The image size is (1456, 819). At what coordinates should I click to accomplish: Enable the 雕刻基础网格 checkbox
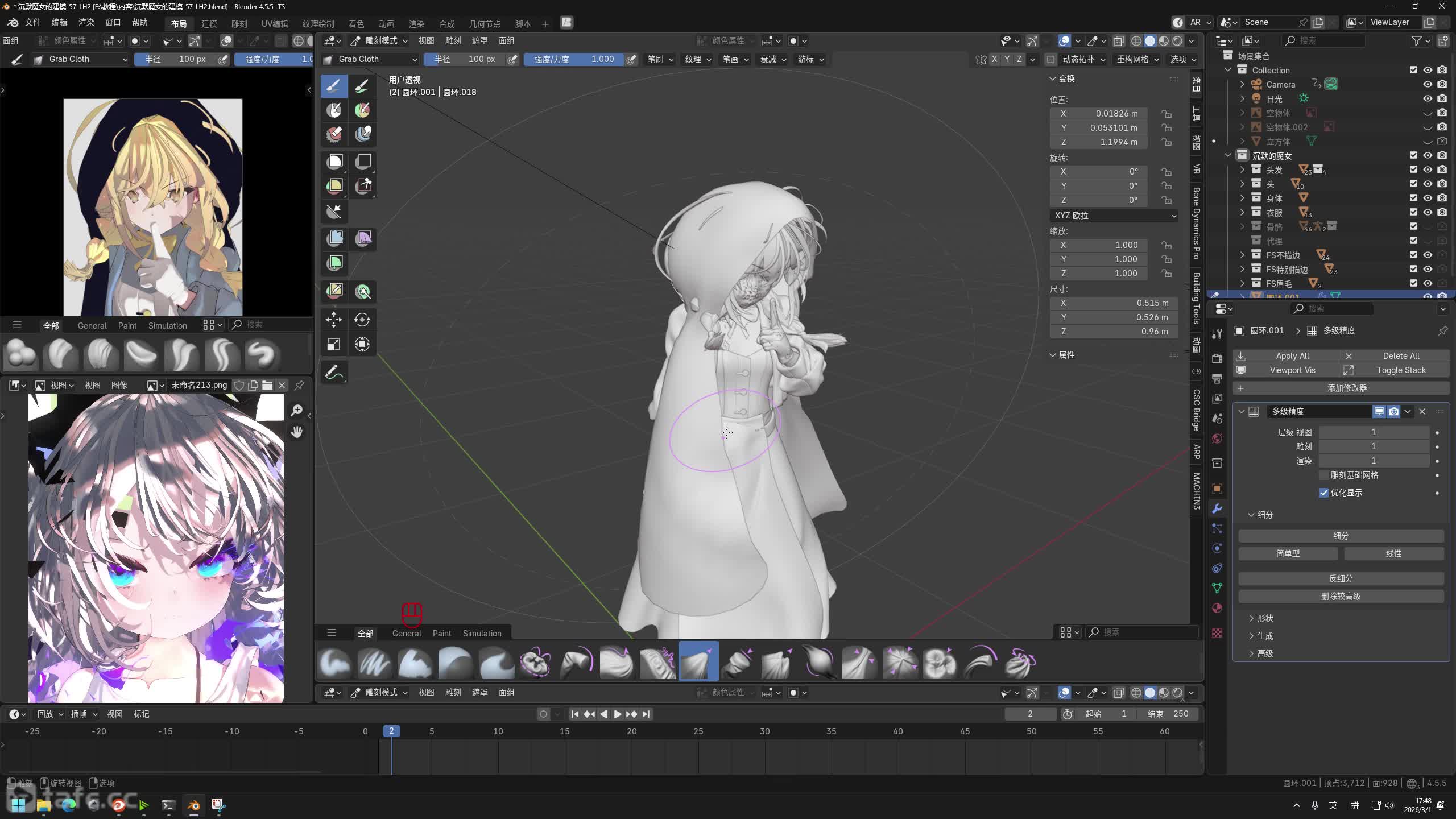[x=1323, y=475]
